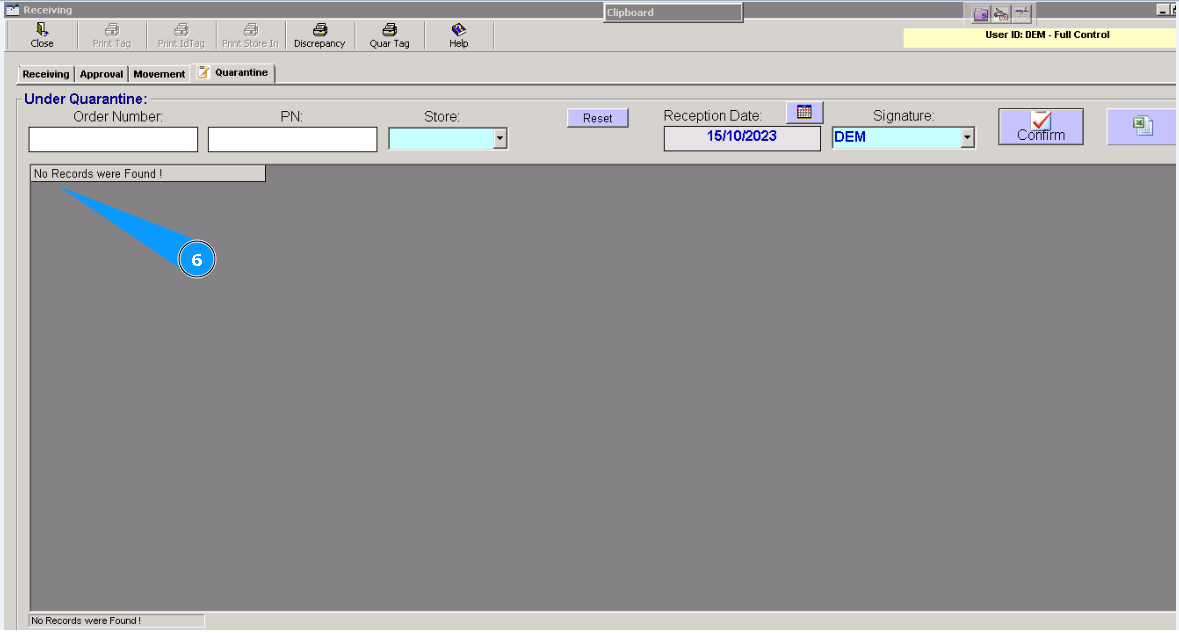Print a Quar Tag
Image resolution: width=1179 pixels, height=633 pixels.
[x=389, y=36]
